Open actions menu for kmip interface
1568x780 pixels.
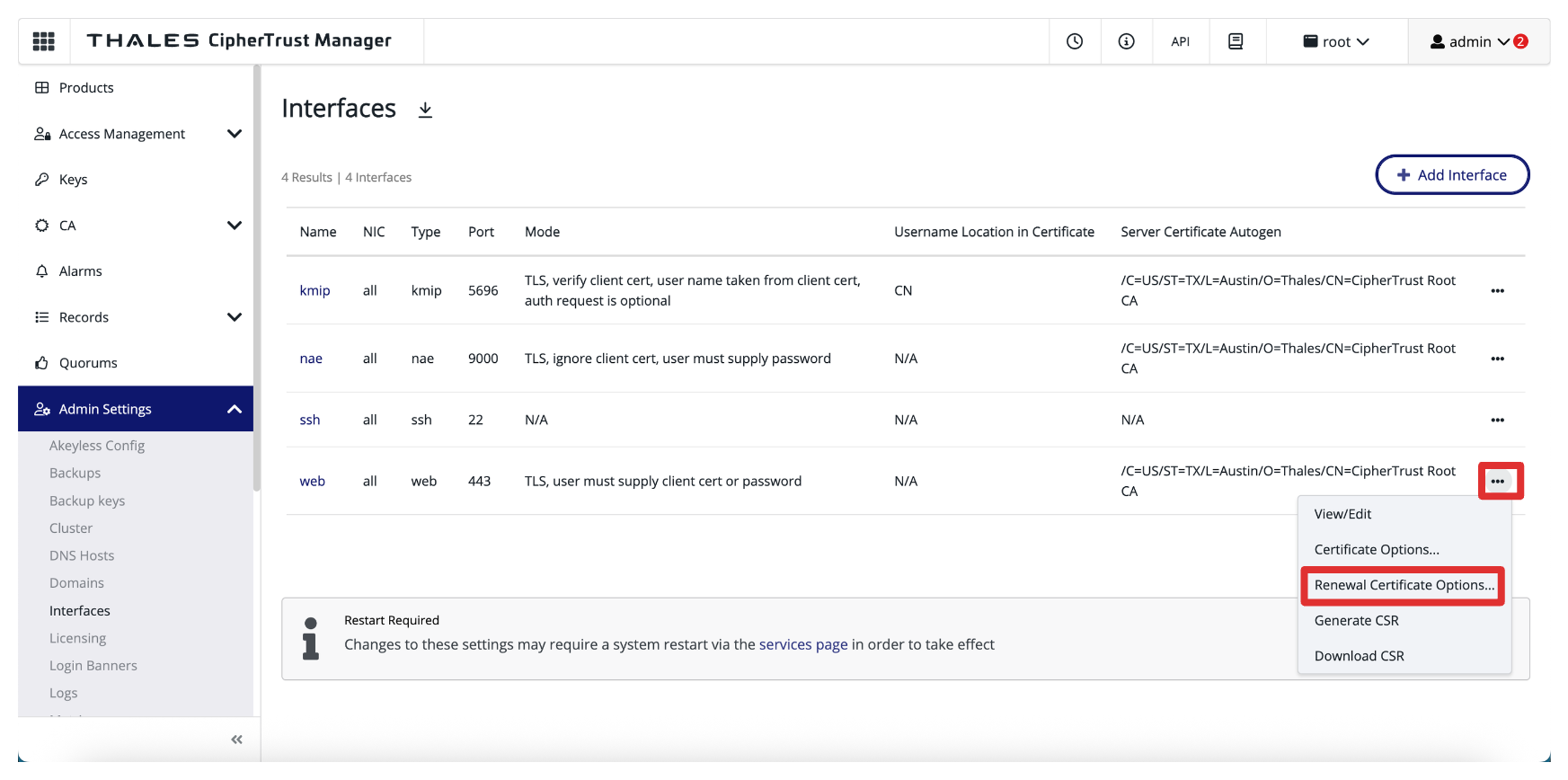point(1497,291)
